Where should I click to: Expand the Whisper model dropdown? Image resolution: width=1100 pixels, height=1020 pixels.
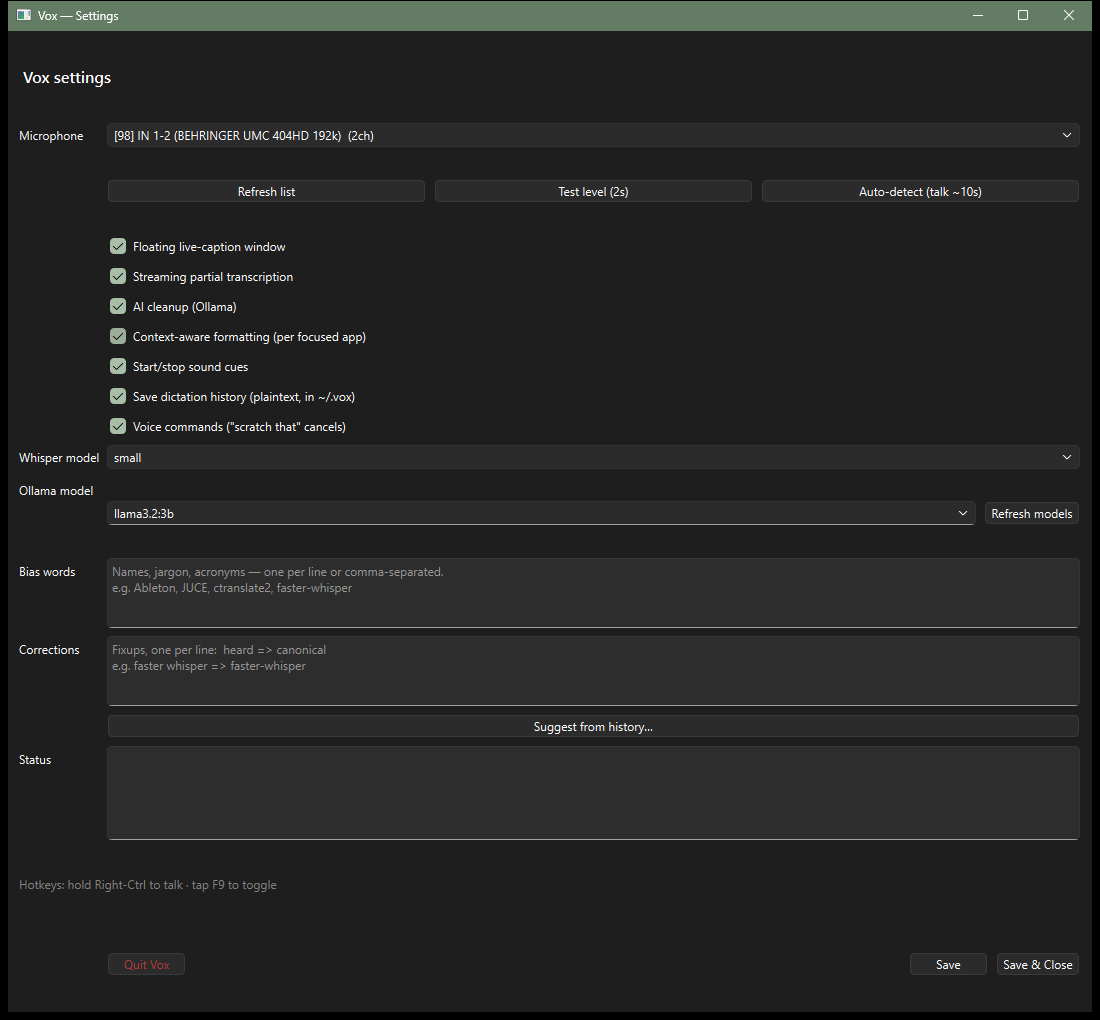coord(593,457)
